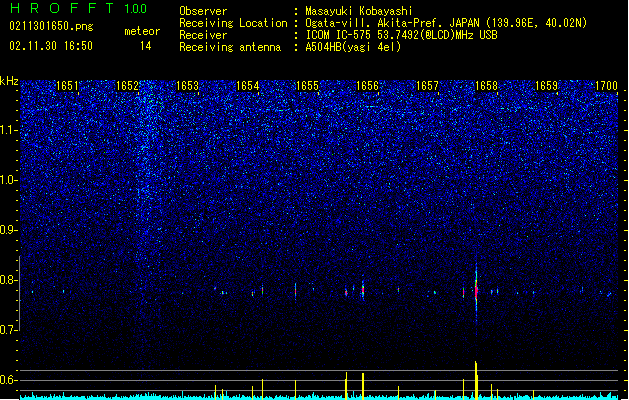
Task: Click the Receiving Location field label
Action: [233, 23]
